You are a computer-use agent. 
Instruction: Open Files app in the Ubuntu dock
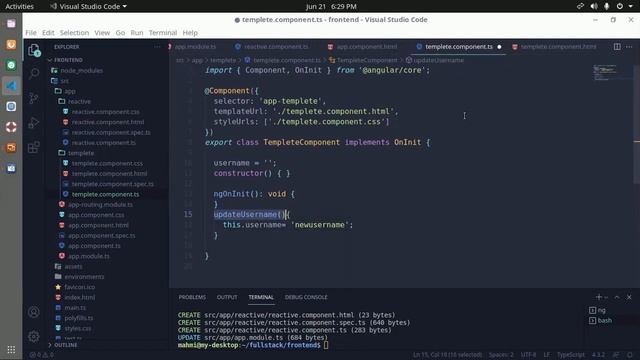click(x=11, y=24)
